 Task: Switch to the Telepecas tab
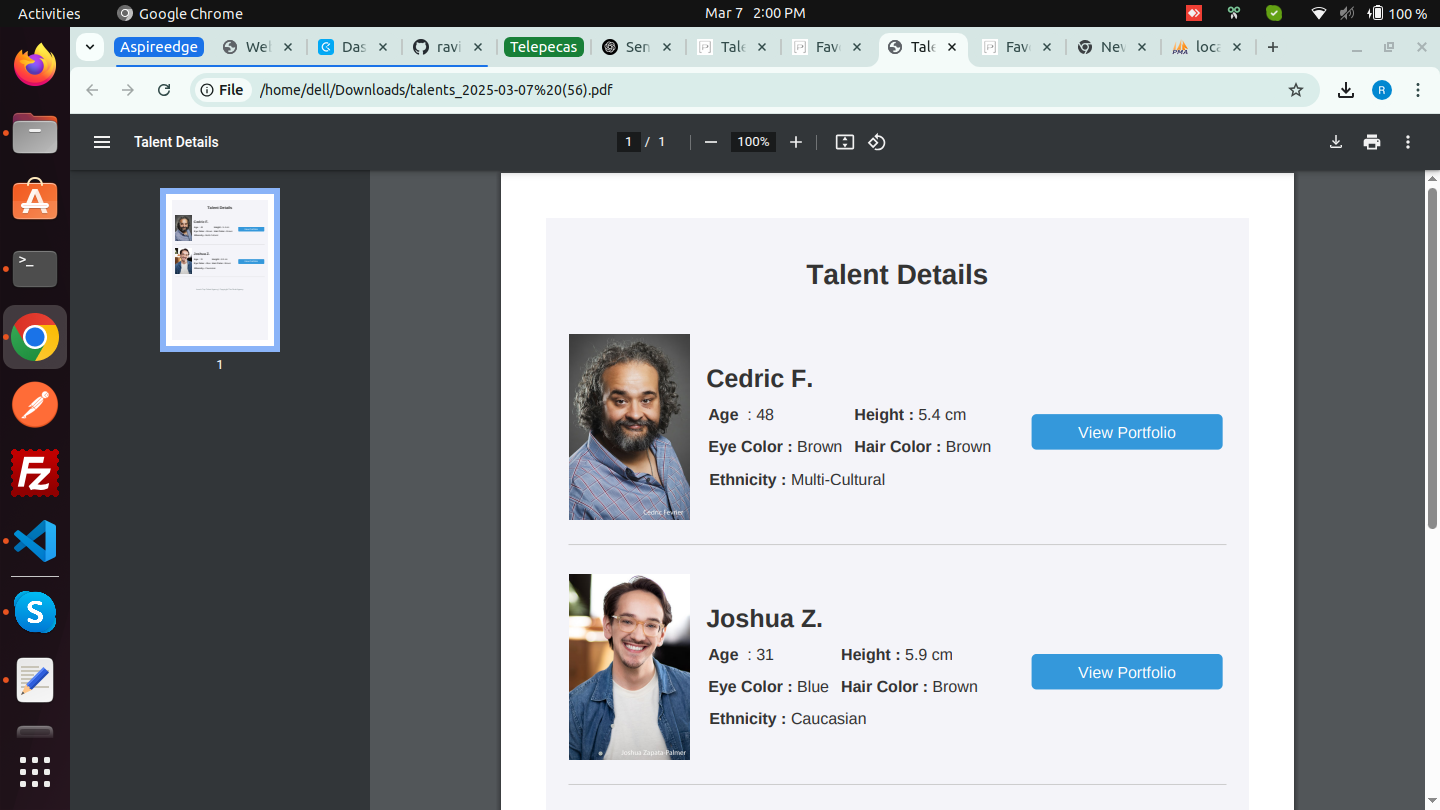pos(544,47)
